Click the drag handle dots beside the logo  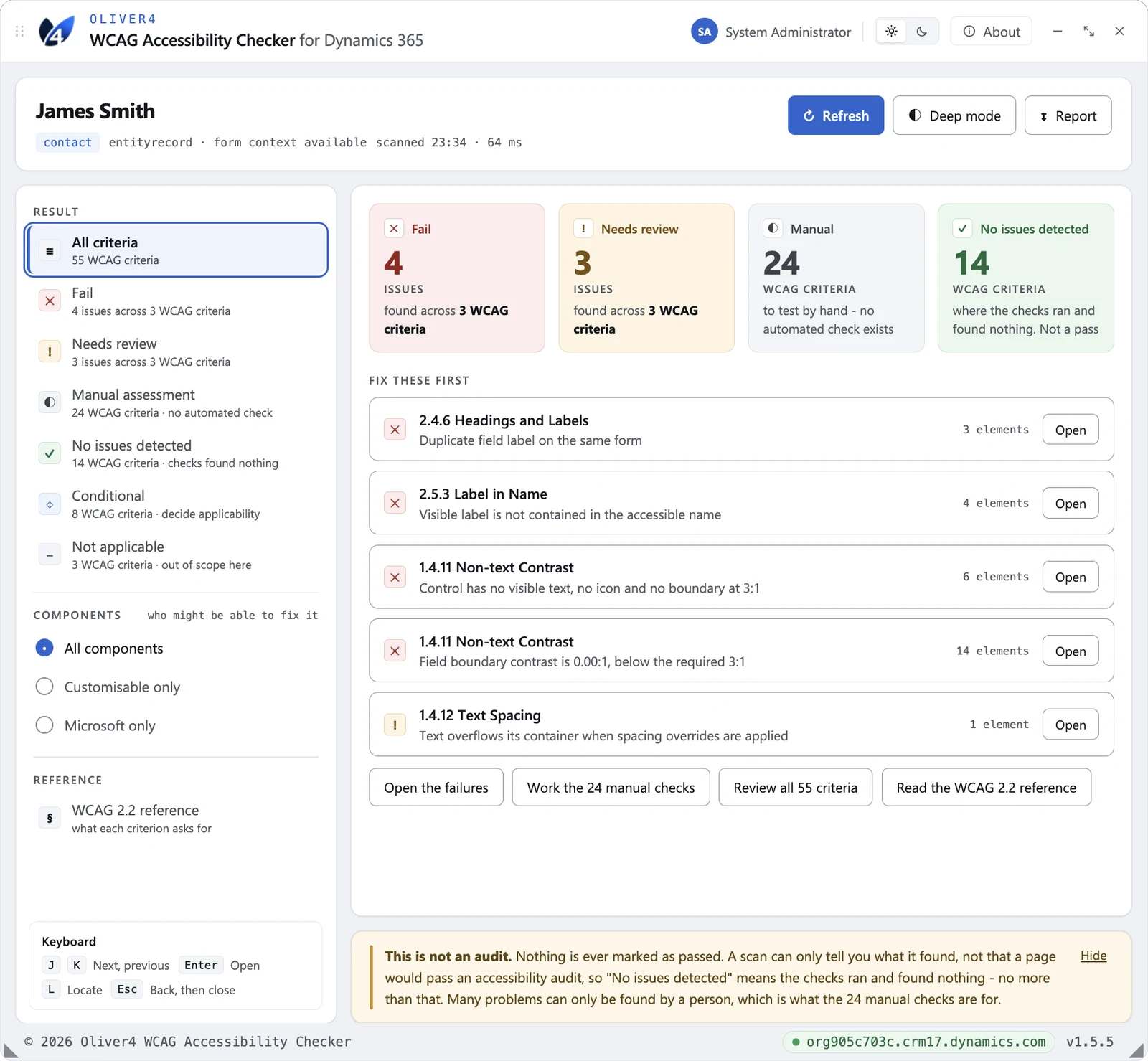(x=20, y=32)
